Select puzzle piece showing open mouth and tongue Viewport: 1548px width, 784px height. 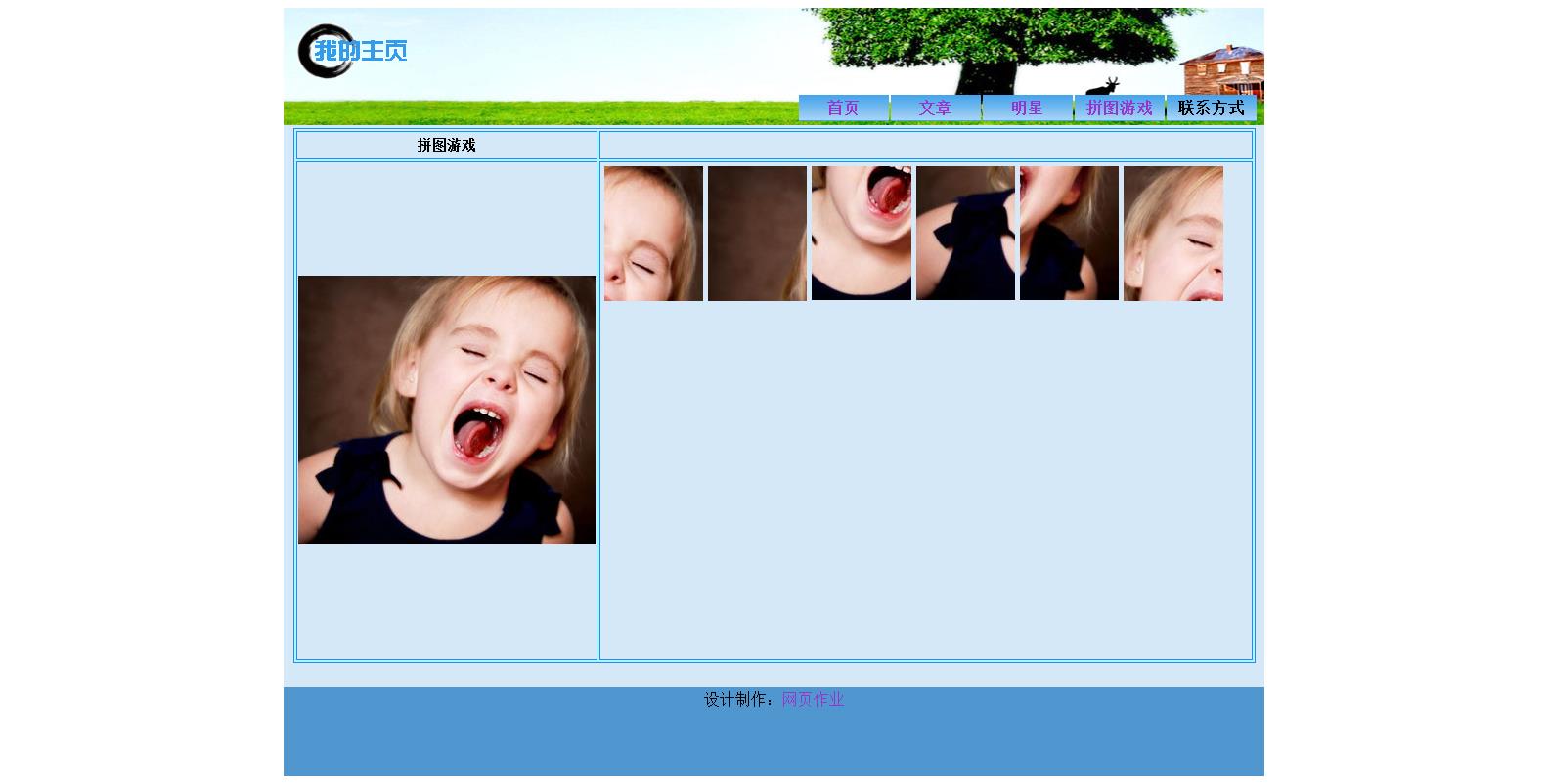pos(861,234)
